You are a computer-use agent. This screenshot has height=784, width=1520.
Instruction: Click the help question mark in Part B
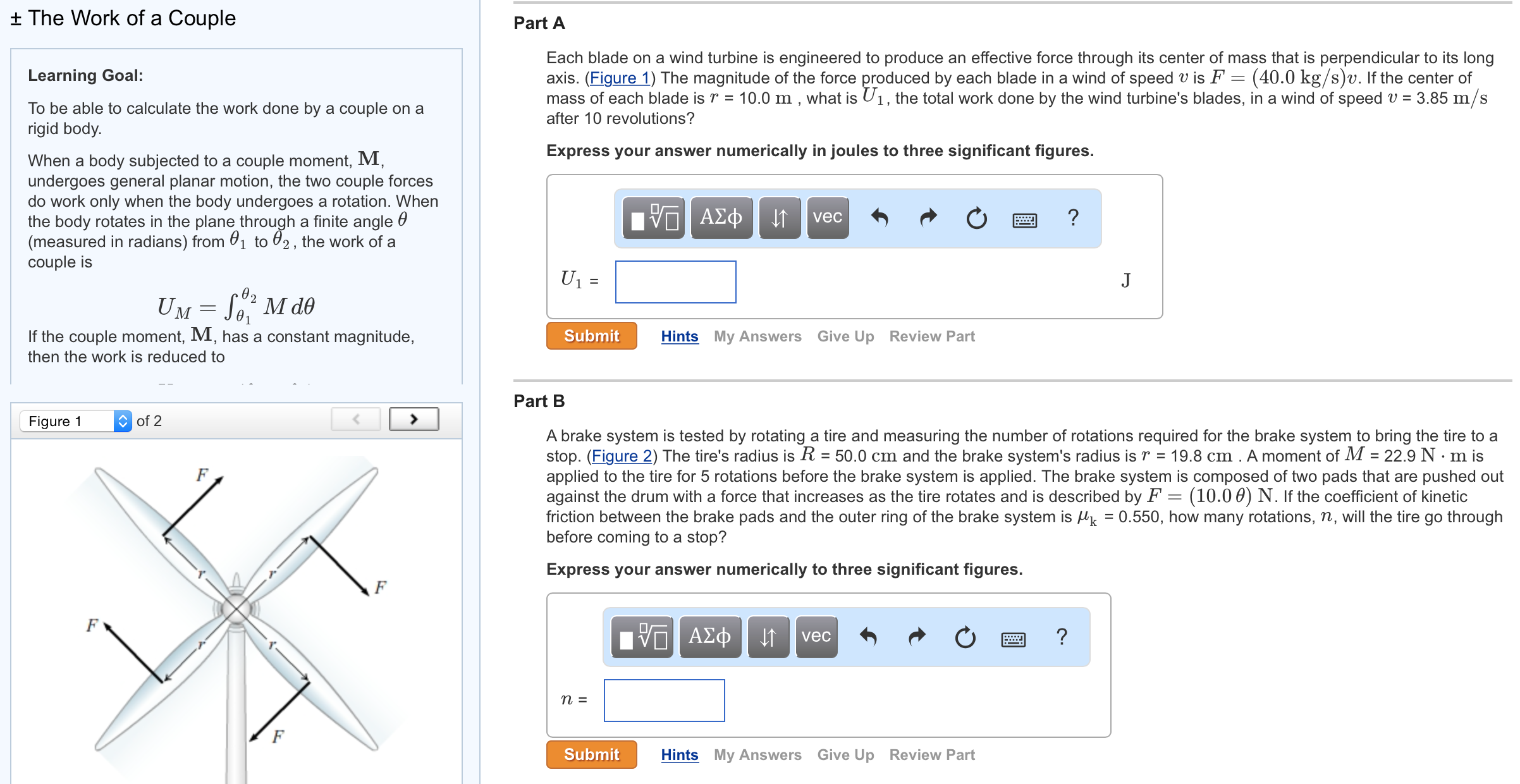1062,637
